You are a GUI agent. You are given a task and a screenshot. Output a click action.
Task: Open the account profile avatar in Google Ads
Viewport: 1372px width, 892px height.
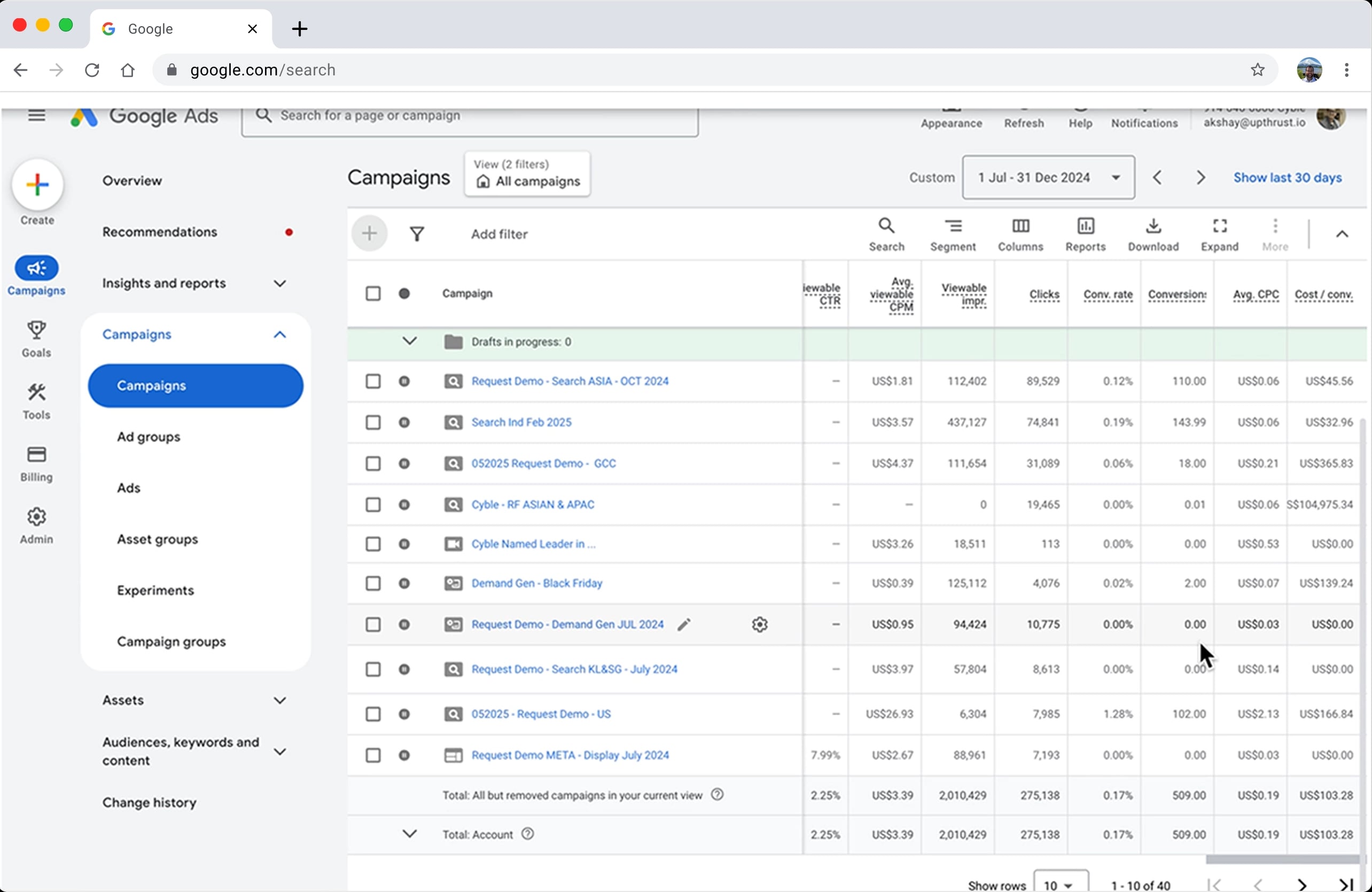[x=1331, y=118]
